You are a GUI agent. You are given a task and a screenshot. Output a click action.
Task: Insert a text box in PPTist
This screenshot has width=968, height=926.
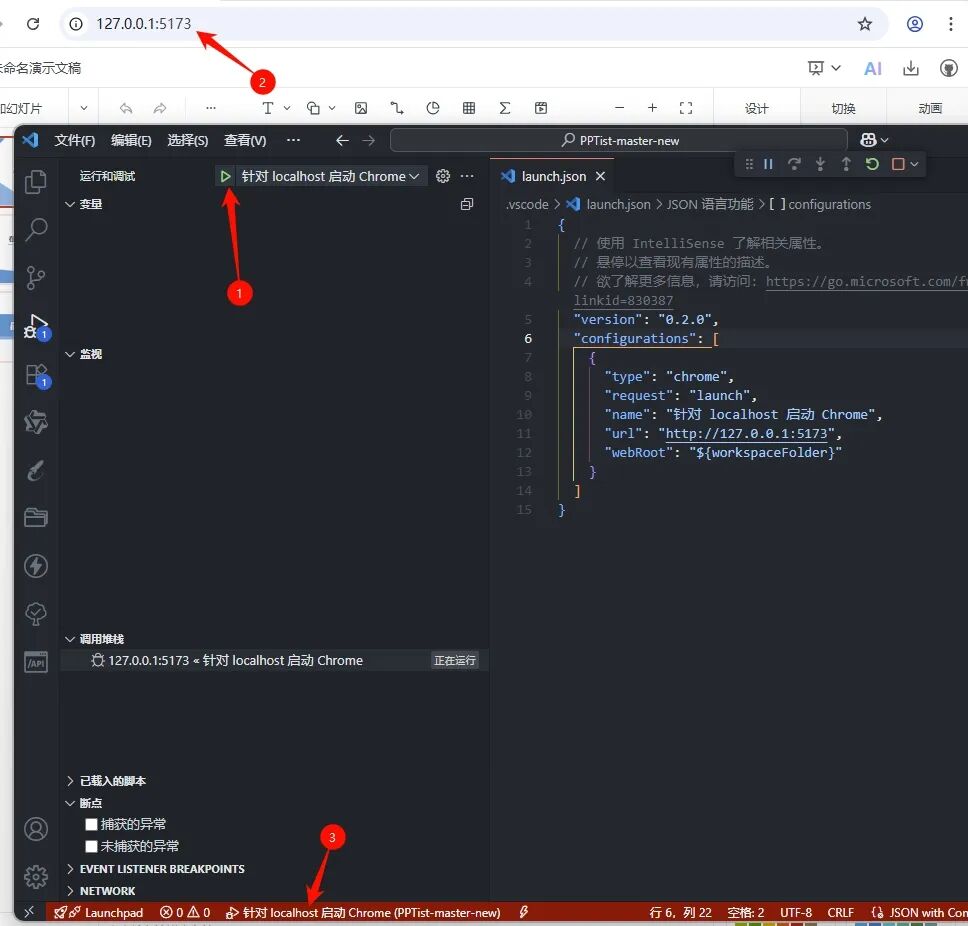coord(267,108)
